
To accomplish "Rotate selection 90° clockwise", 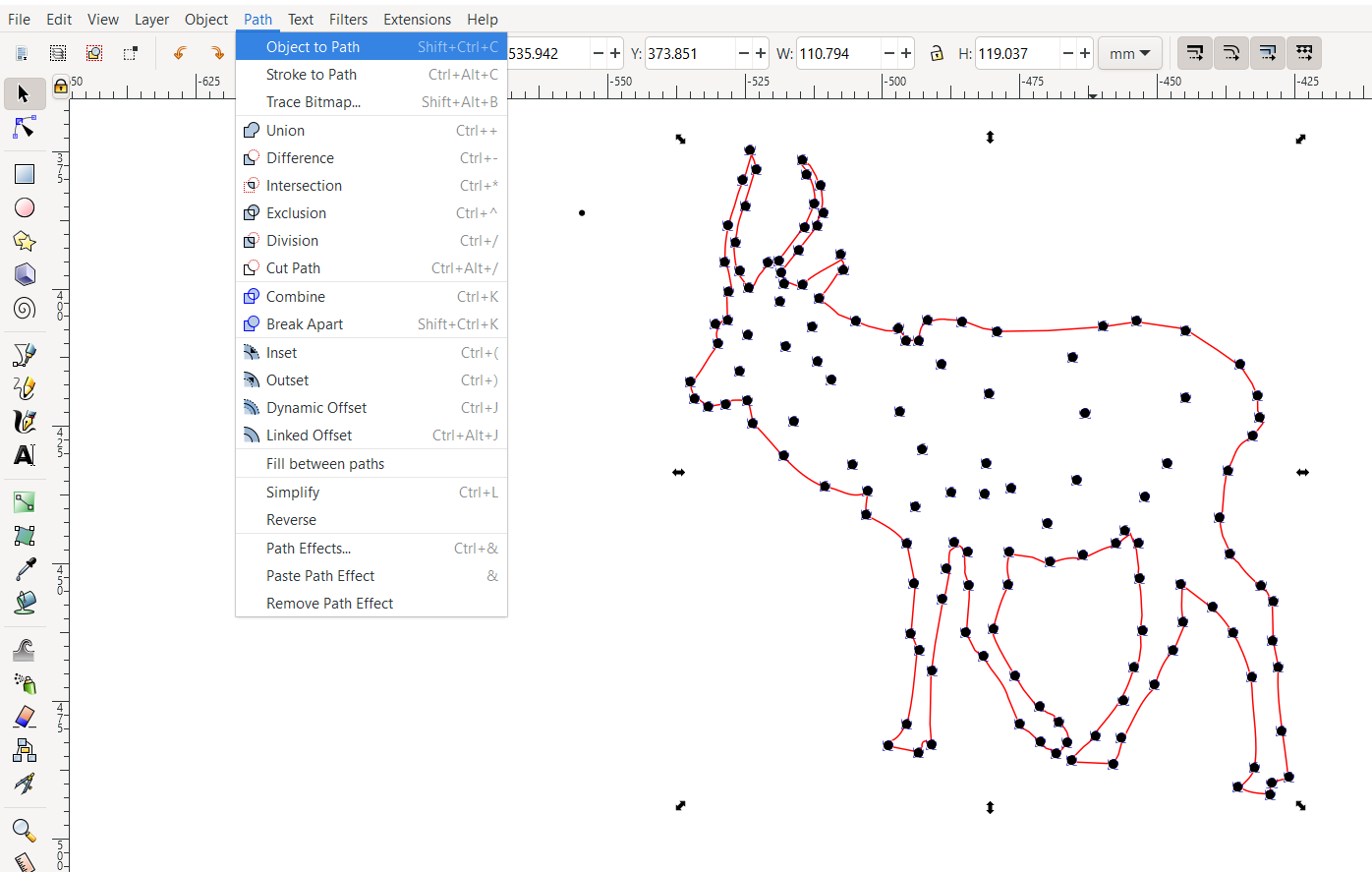I will tap(216, 53).
